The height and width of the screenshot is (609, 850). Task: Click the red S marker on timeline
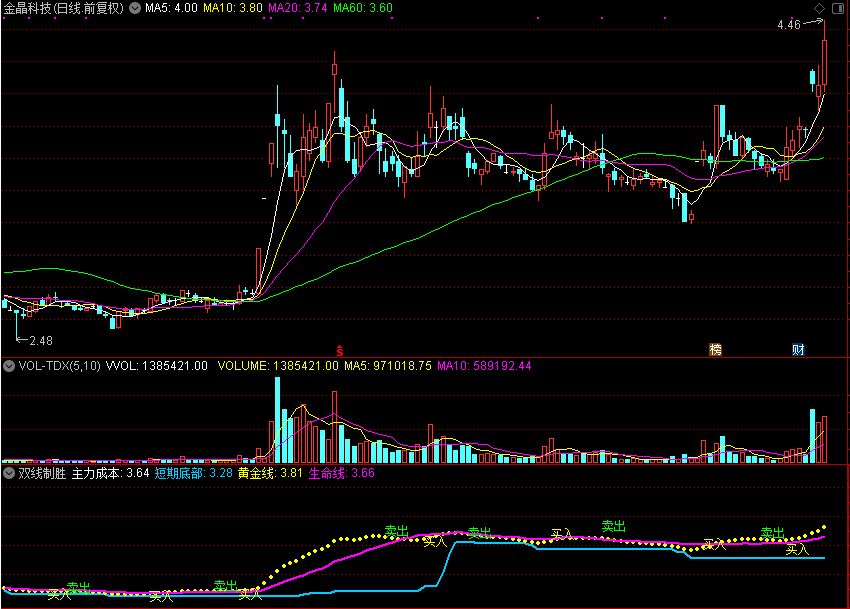pyautogui.click(x=340, y=351)
